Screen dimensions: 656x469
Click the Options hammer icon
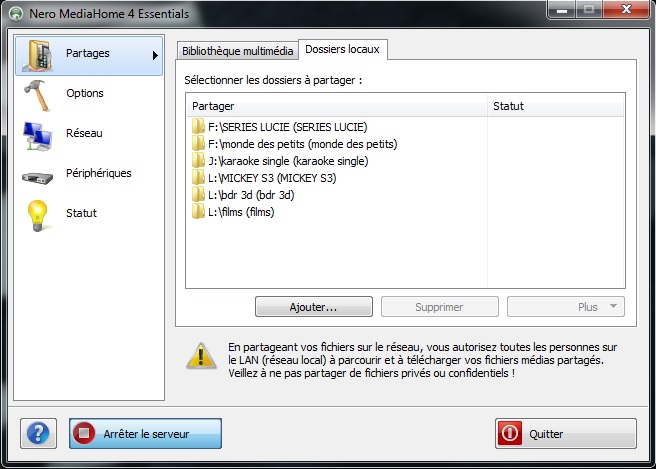(x=38, y=95)
